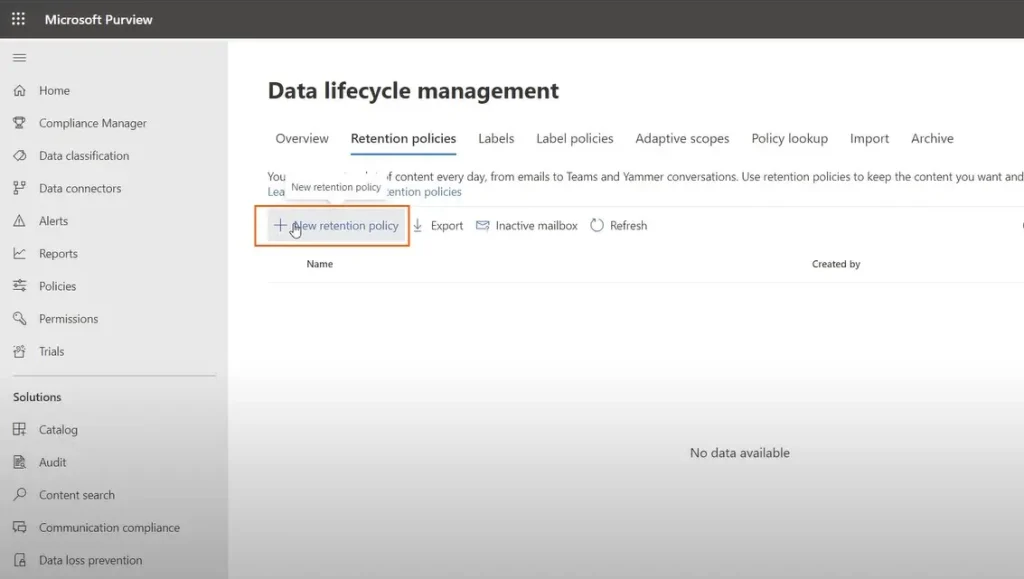Open Data connectors from sidebar
This screenshot has width=1024, height=579.
click(x=79, y=188)
